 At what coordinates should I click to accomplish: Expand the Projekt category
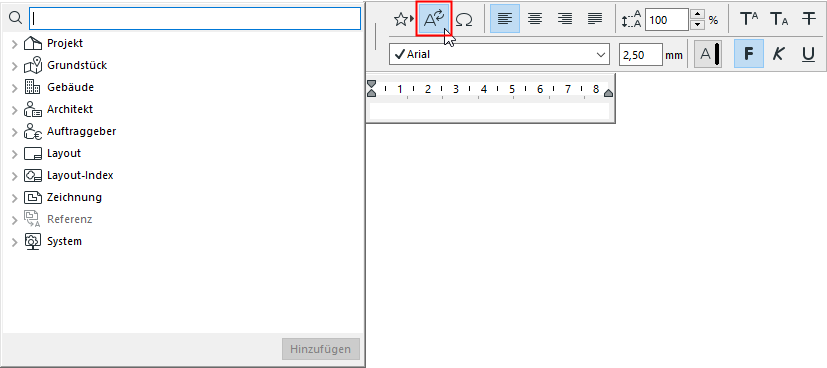point(14,44)
